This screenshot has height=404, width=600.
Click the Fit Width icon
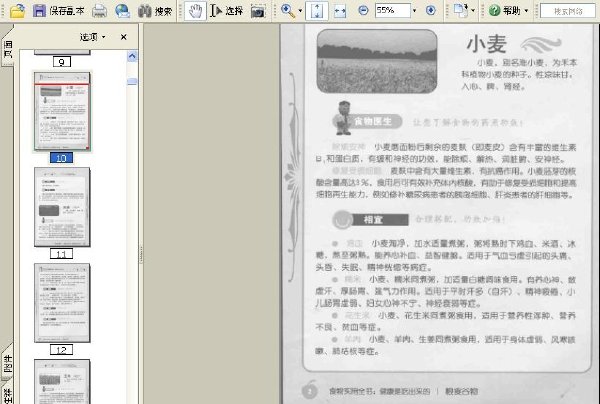click(340, 11)
